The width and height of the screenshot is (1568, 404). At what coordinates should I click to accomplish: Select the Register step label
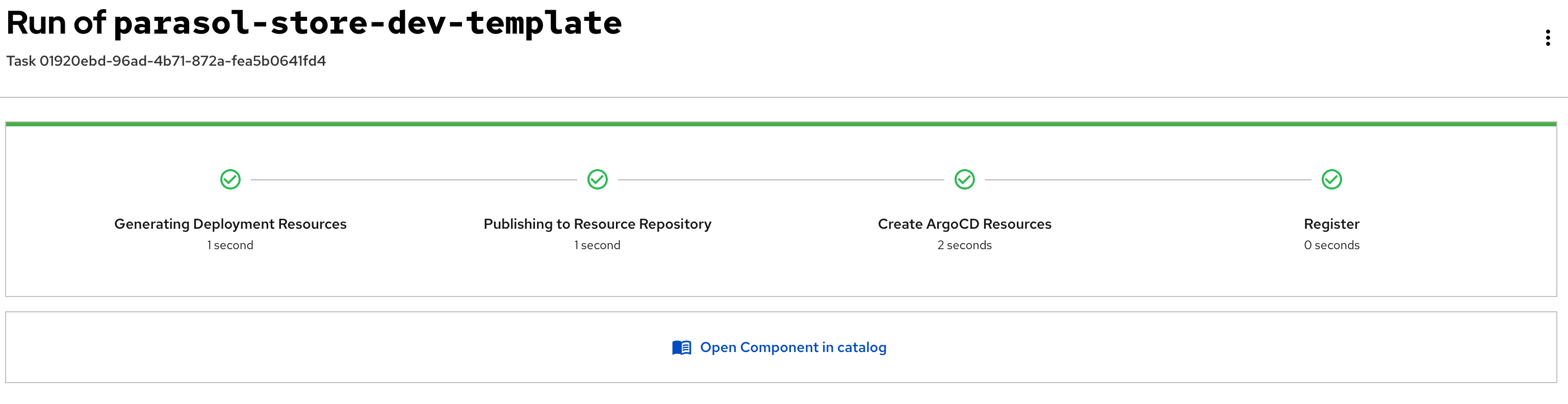point(1331,224)
